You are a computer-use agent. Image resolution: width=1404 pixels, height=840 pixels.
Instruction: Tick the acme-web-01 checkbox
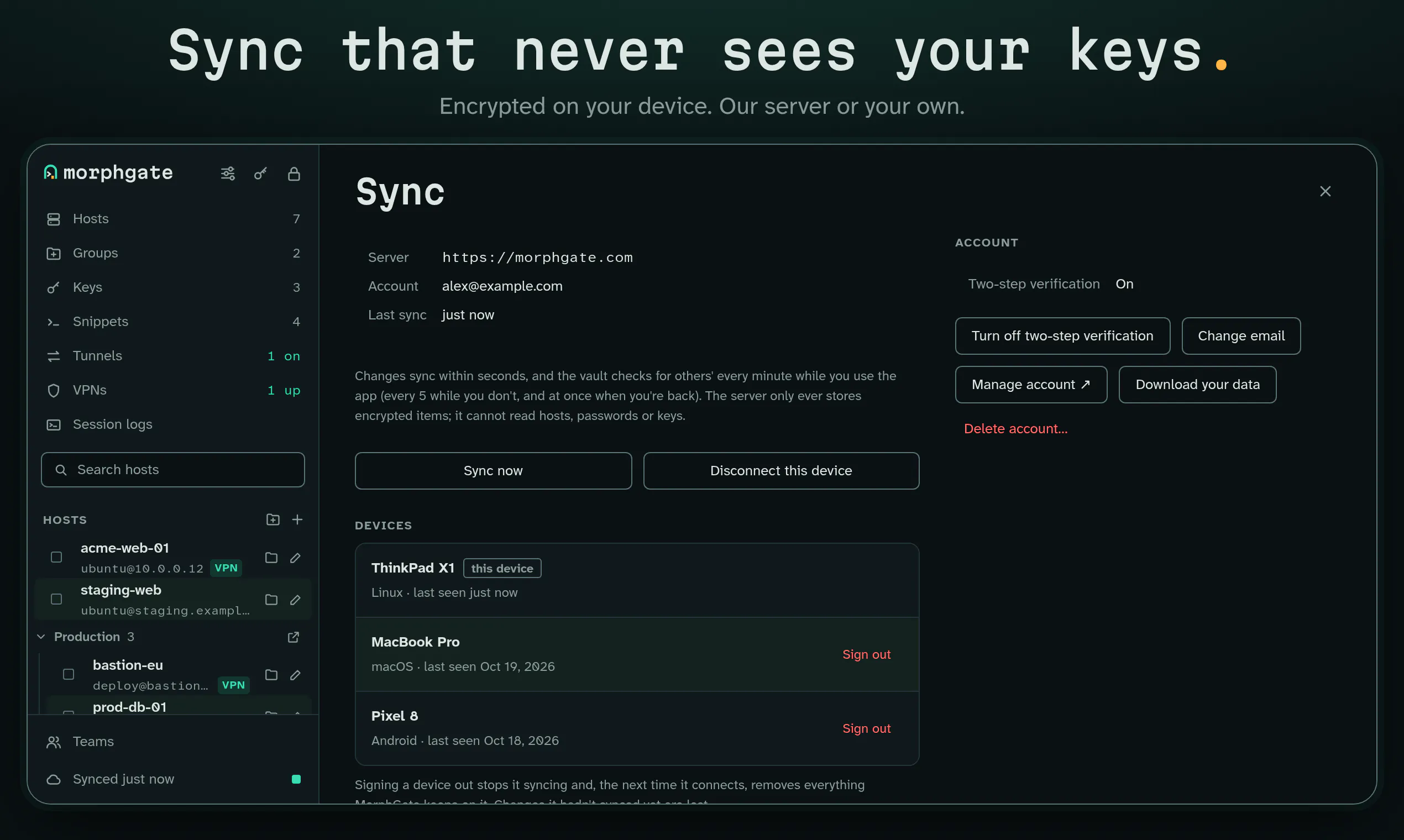coord(56,558)
